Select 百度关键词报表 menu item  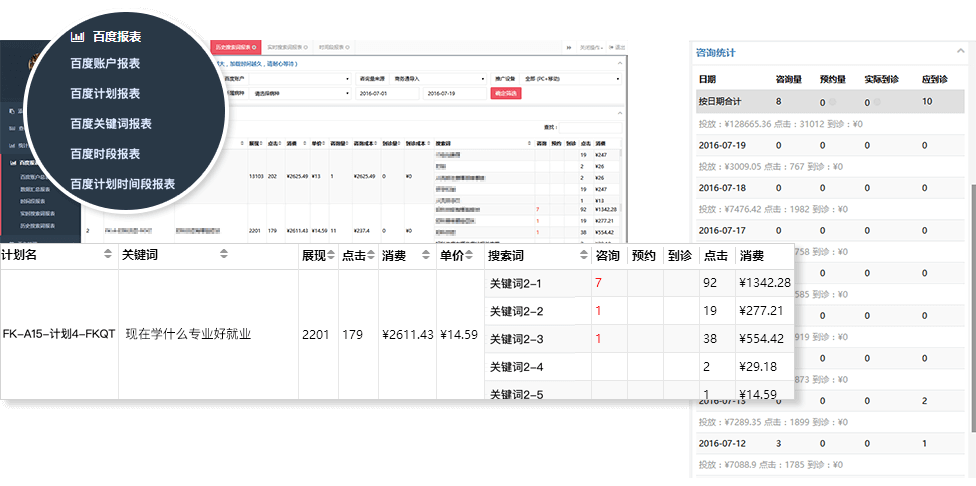click(x=111, y=124)
